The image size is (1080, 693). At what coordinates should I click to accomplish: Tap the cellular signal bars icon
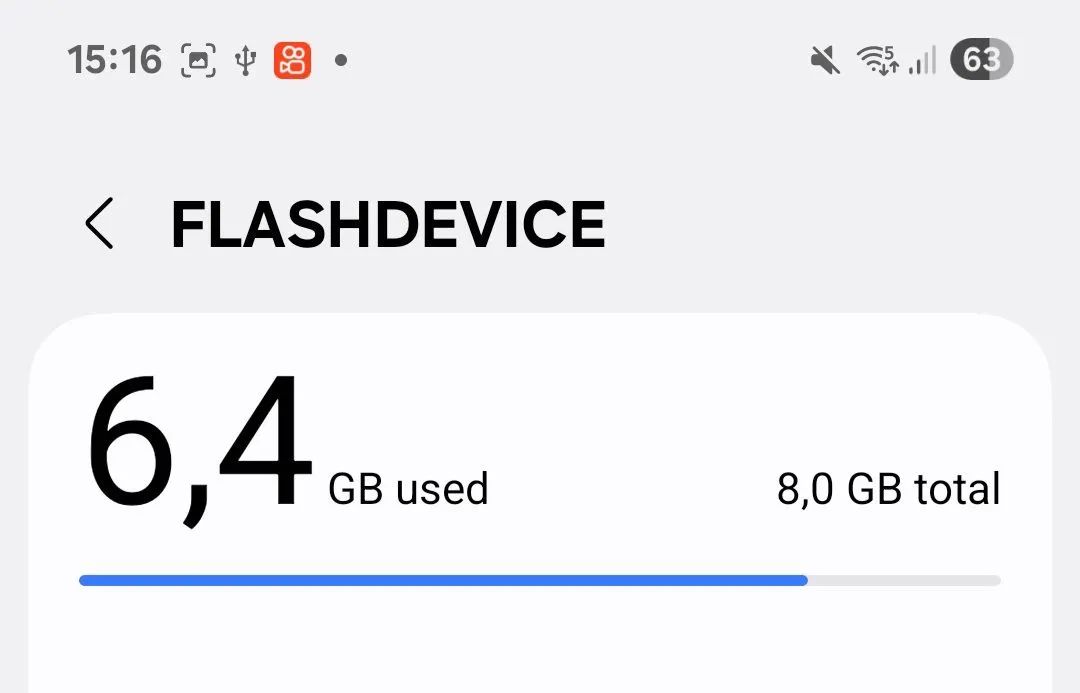(922, 62)
